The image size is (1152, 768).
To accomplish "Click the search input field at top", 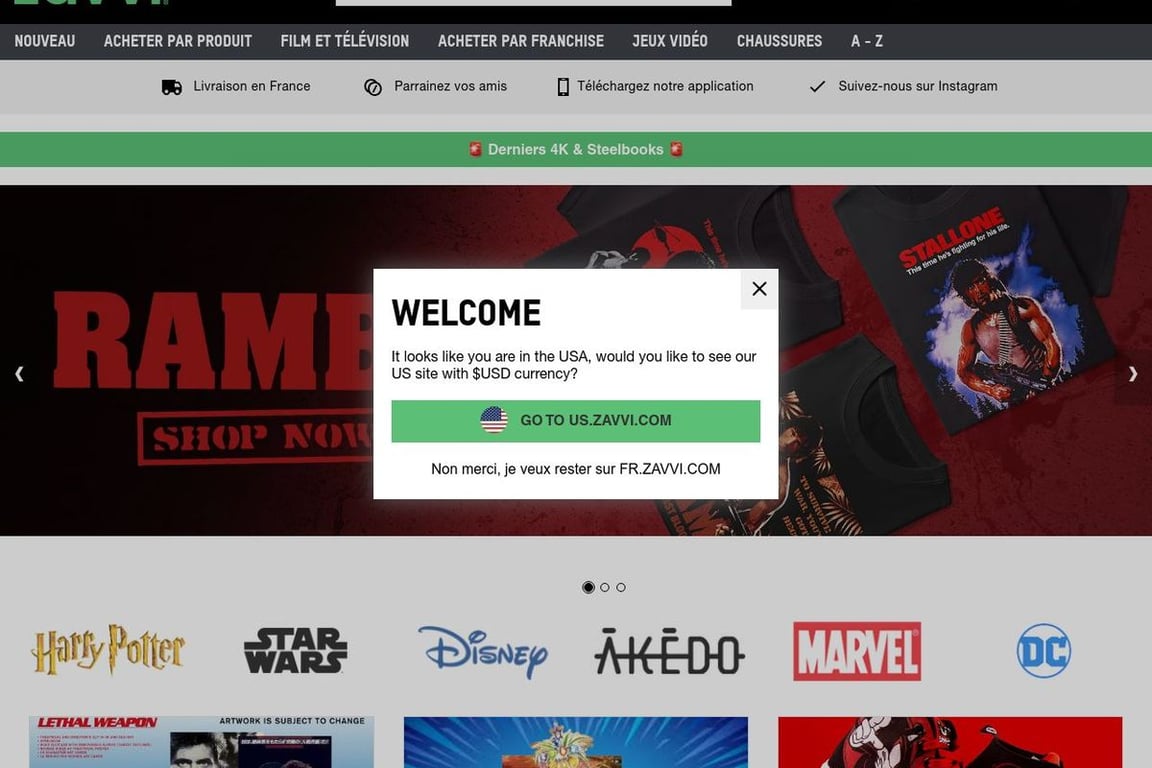I will click(x=533, y=2).
